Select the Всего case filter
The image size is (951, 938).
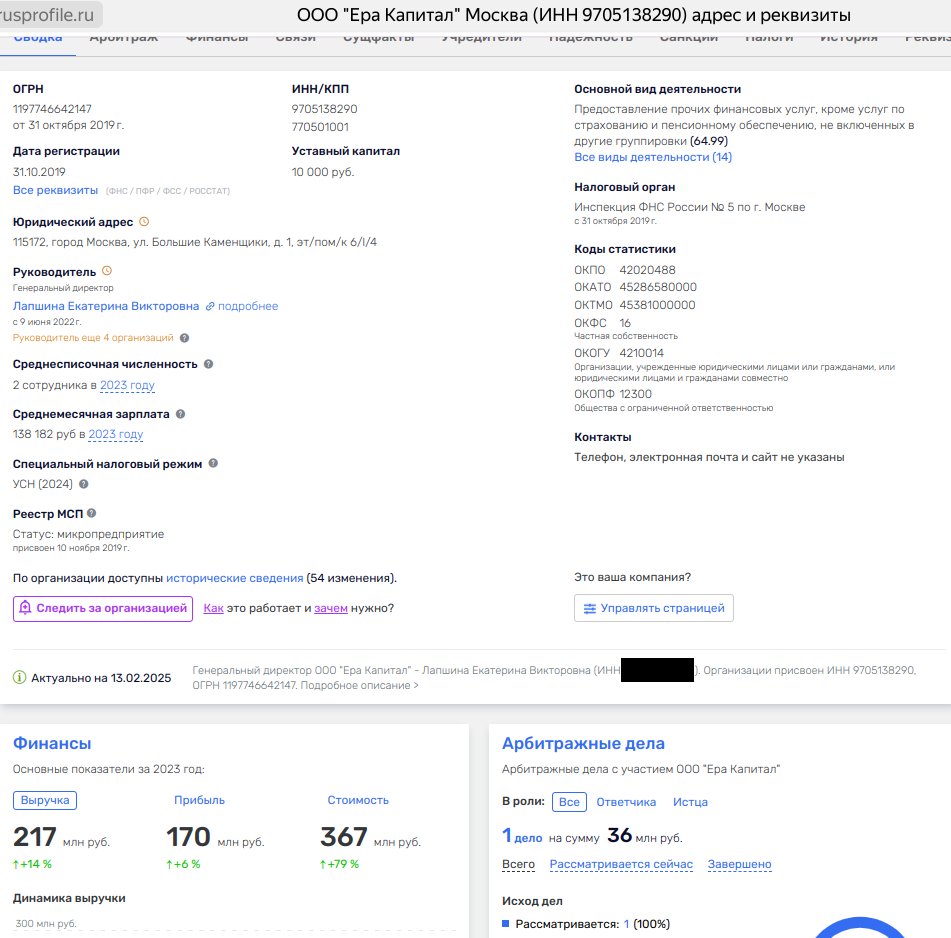tap(519, 864)
